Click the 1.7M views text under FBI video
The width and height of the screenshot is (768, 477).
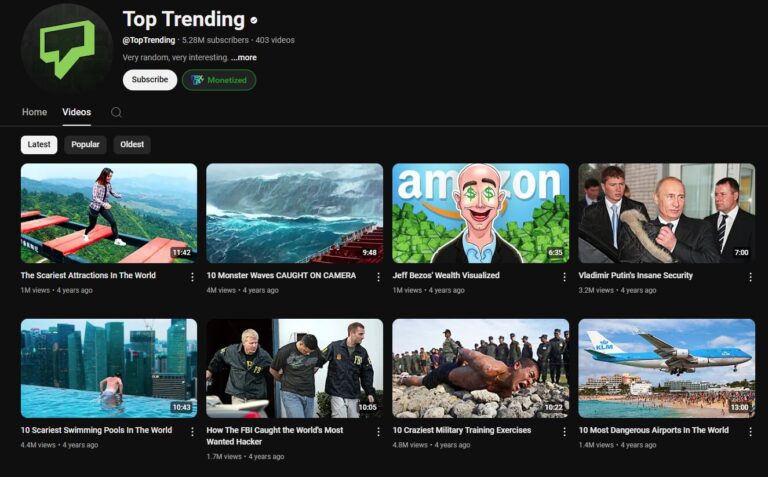[x=224, y=456]
